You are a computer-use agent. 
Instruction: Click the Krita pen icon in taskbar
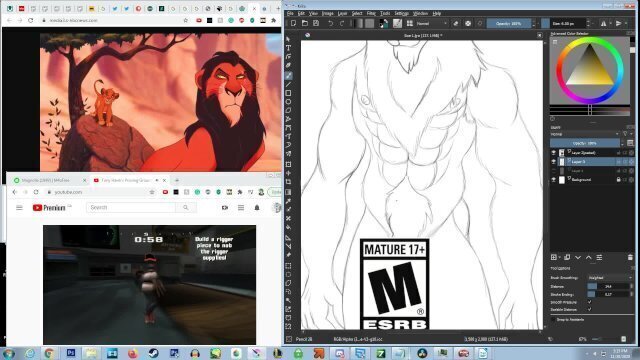click(x=256, y=353)
